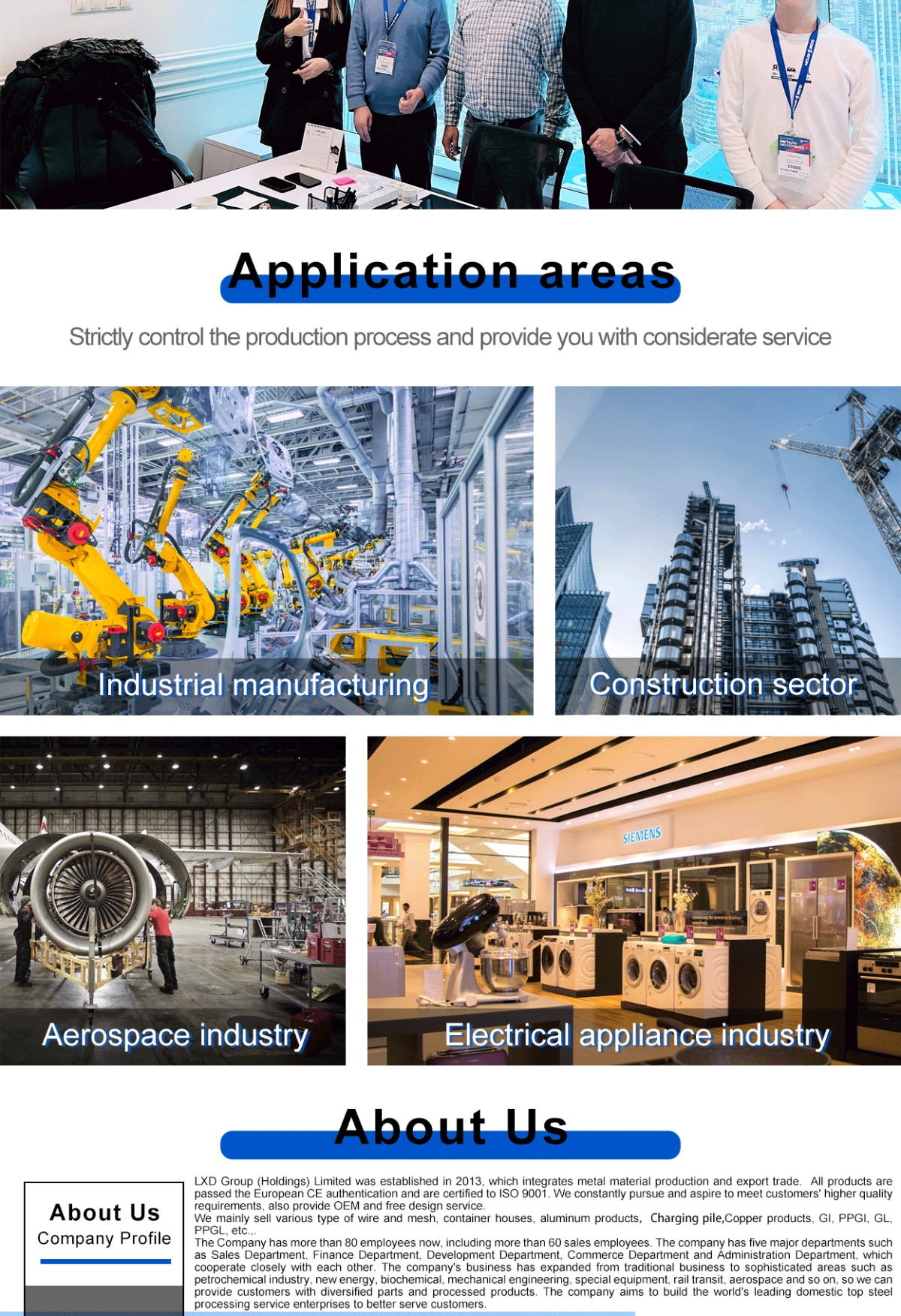Click the team photo at the top

point(450,104)
